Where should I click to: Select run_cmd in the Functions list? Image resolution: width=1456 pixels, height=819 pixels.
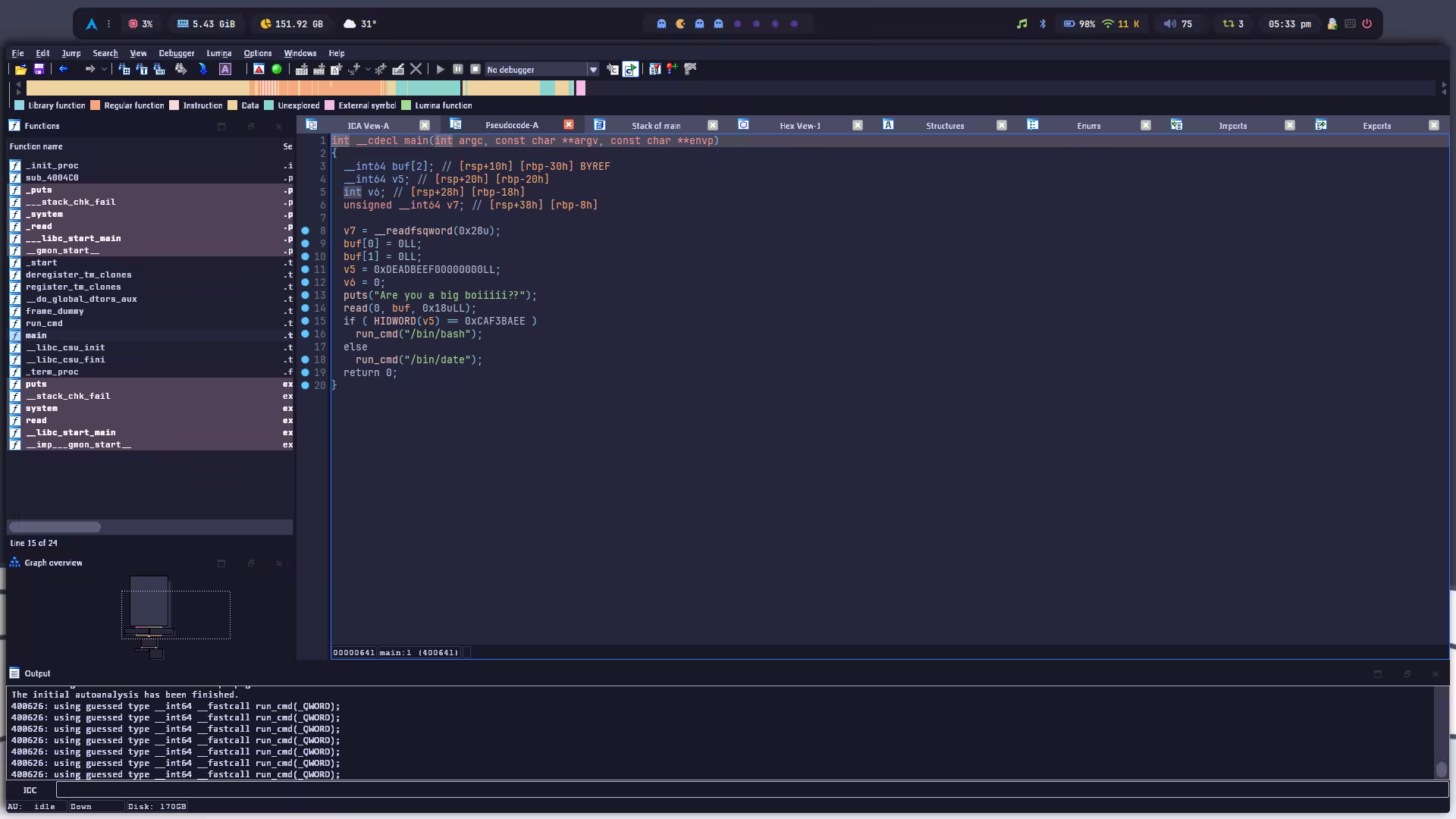coord(44,323)
